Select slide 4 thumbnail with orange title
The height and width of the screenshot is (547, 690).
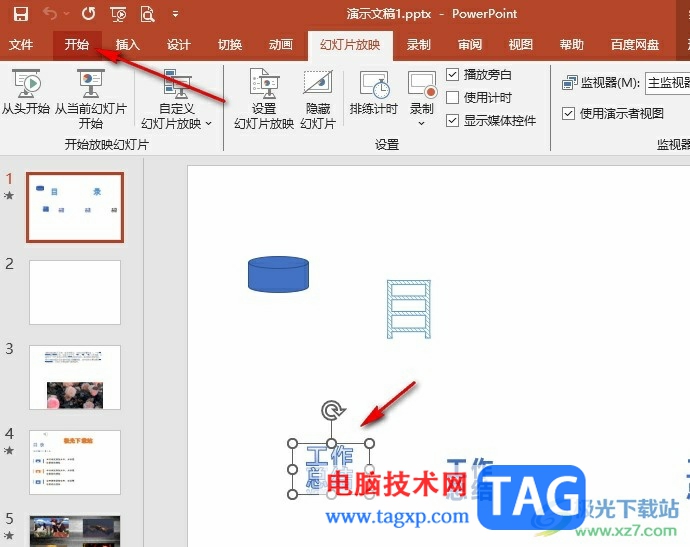point(75,462)
